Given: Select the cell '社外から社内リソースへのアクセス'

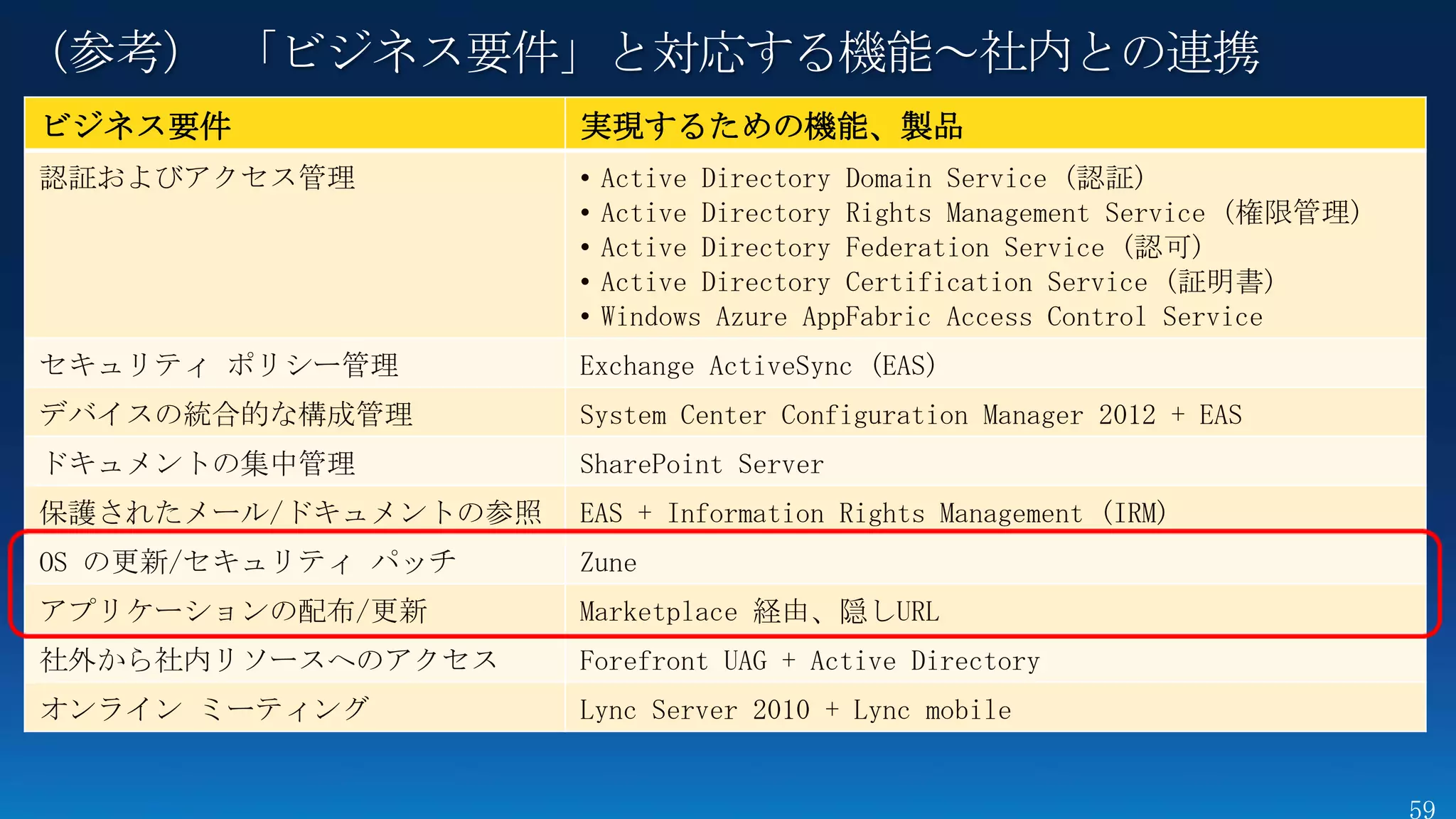Looking at the screenshot, I should tap(295, 659).
